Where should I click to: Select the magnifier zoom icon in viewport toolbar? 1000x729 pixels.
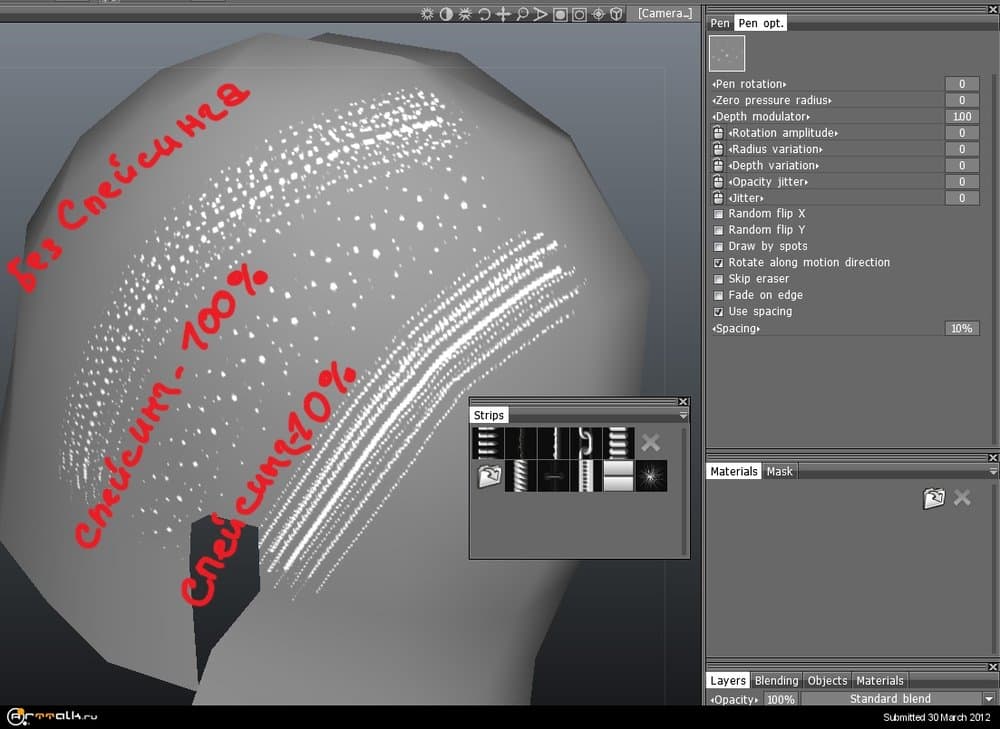tap(522, 14)
